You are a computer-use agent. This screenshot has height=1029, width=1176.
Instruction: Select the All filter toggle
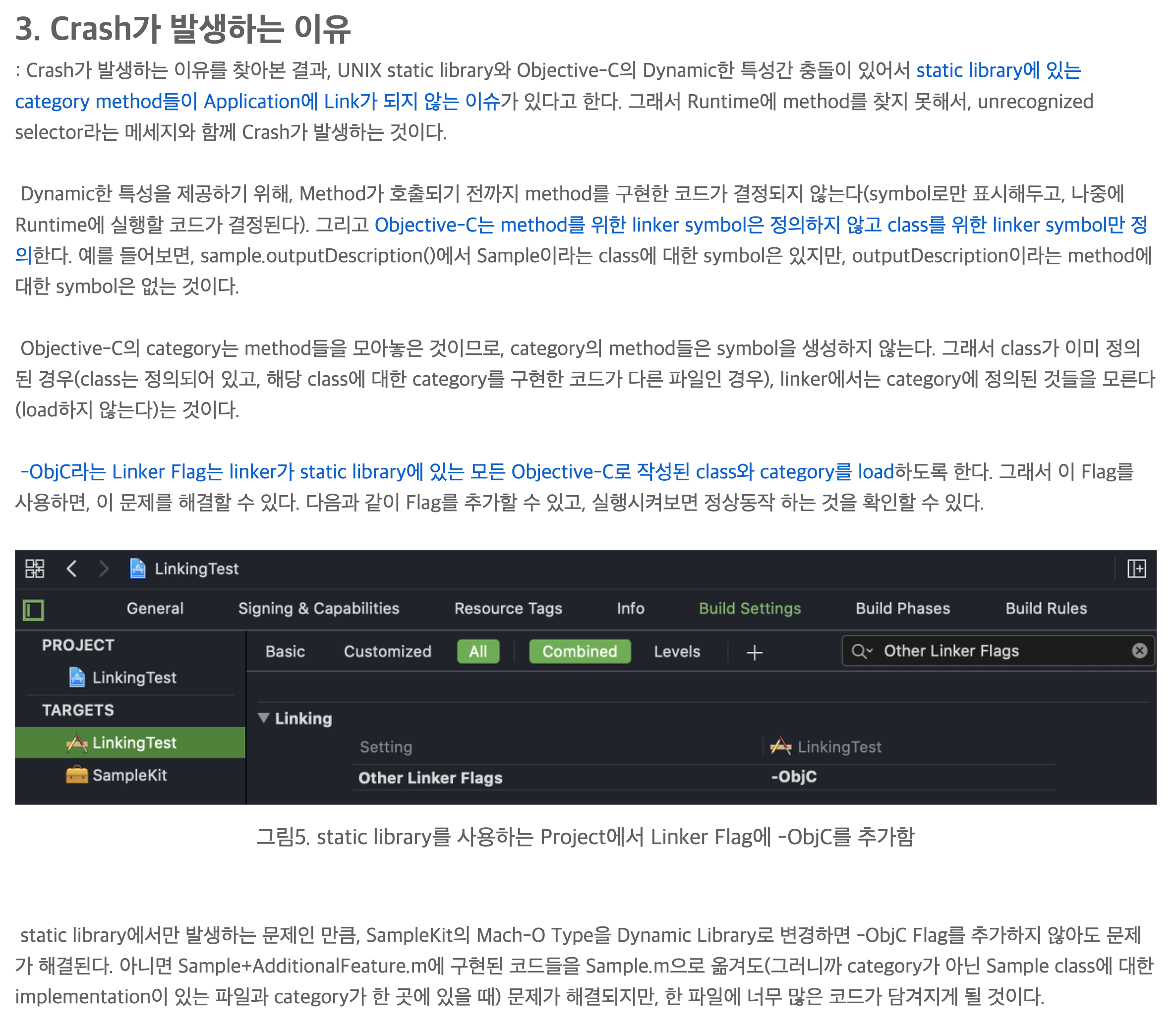point(478,651)
